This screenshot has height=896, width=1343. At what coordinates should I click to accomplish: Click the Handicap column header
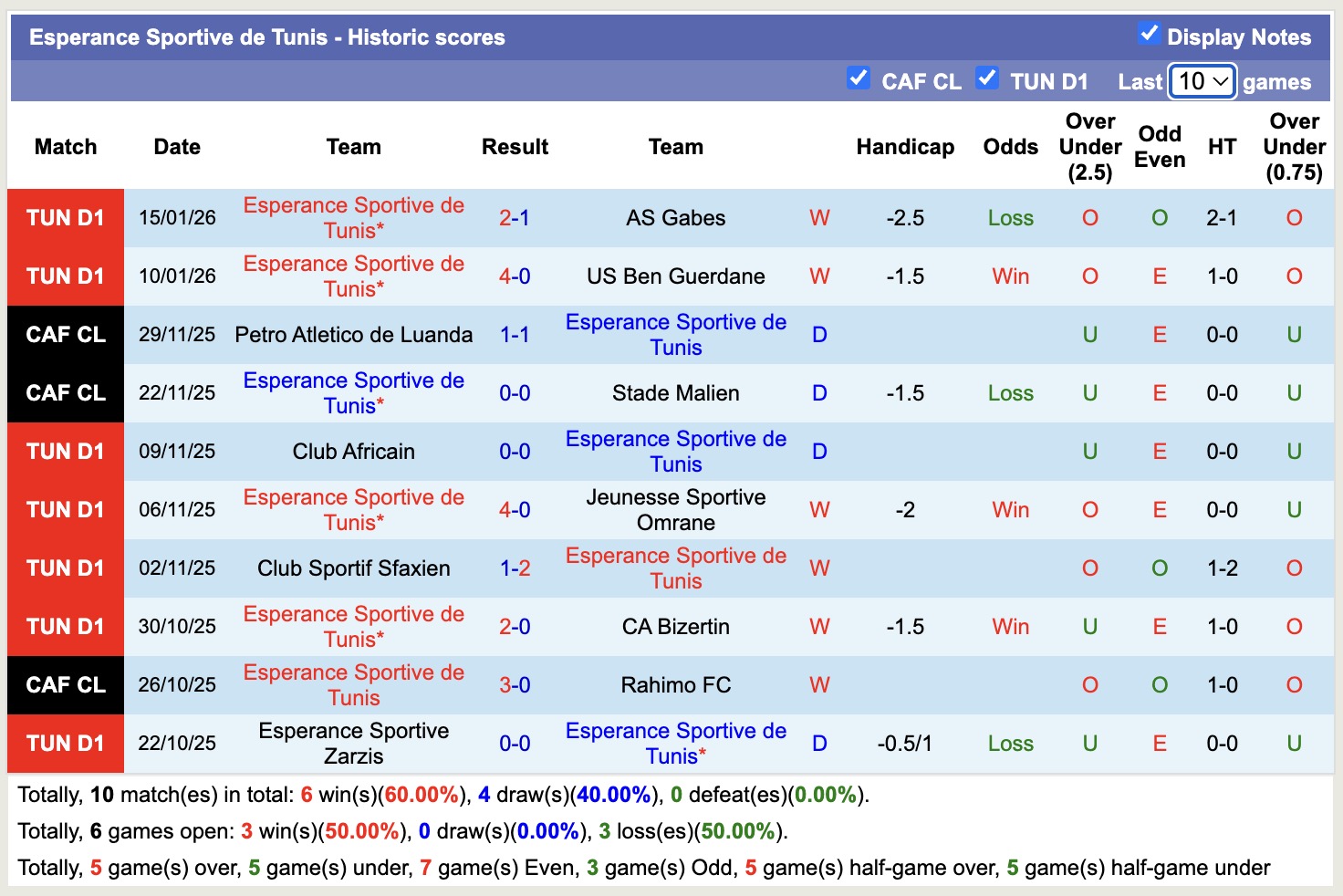pos(904,146)
